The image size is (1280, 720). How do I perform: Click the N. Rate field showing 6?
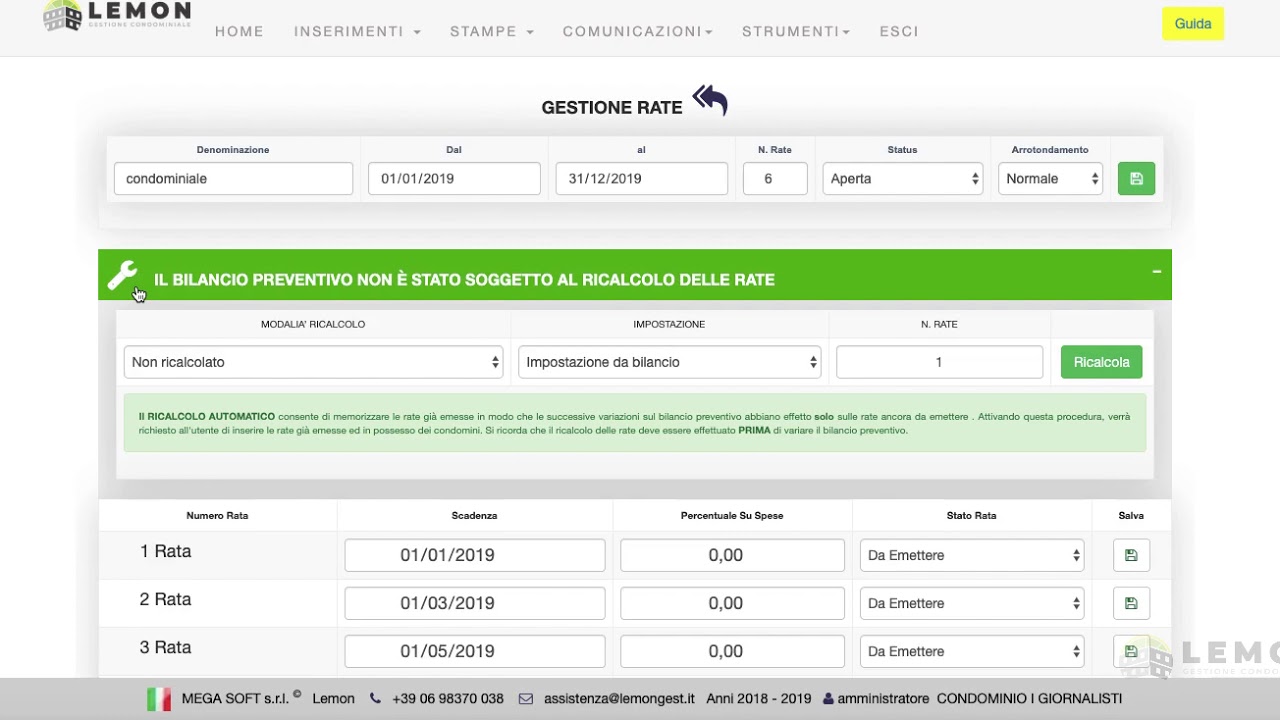coord(775,178)
